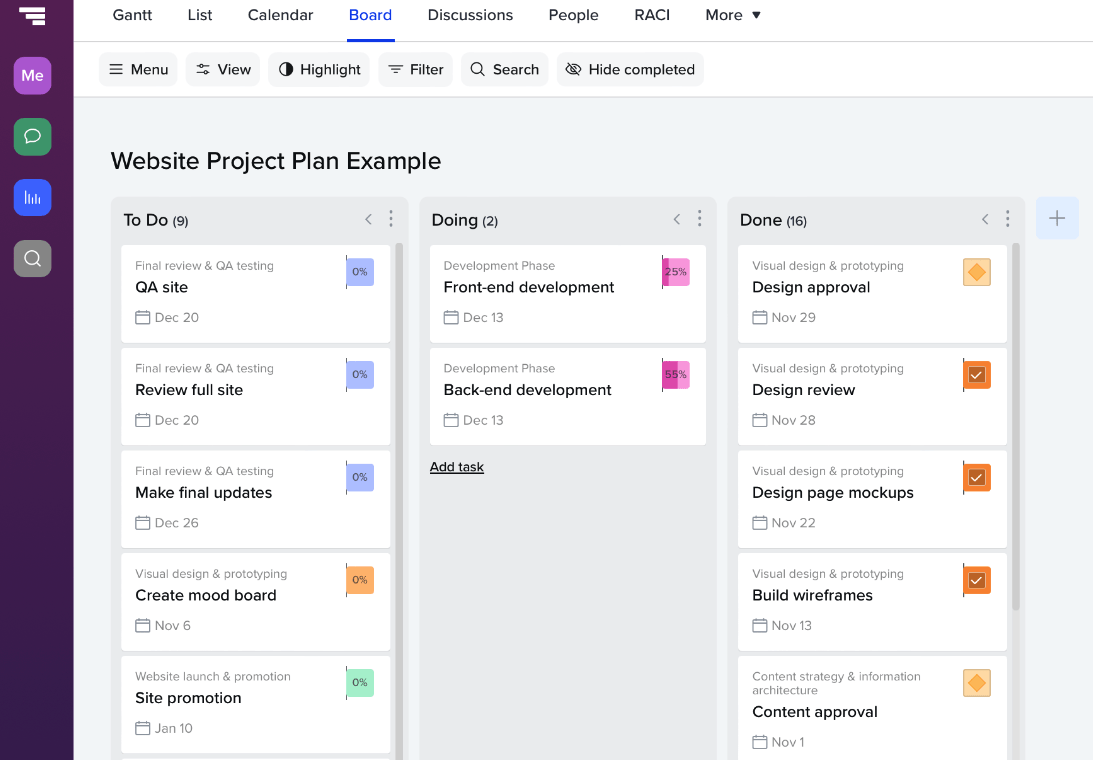Open the People tab

(x=573, y=15)
